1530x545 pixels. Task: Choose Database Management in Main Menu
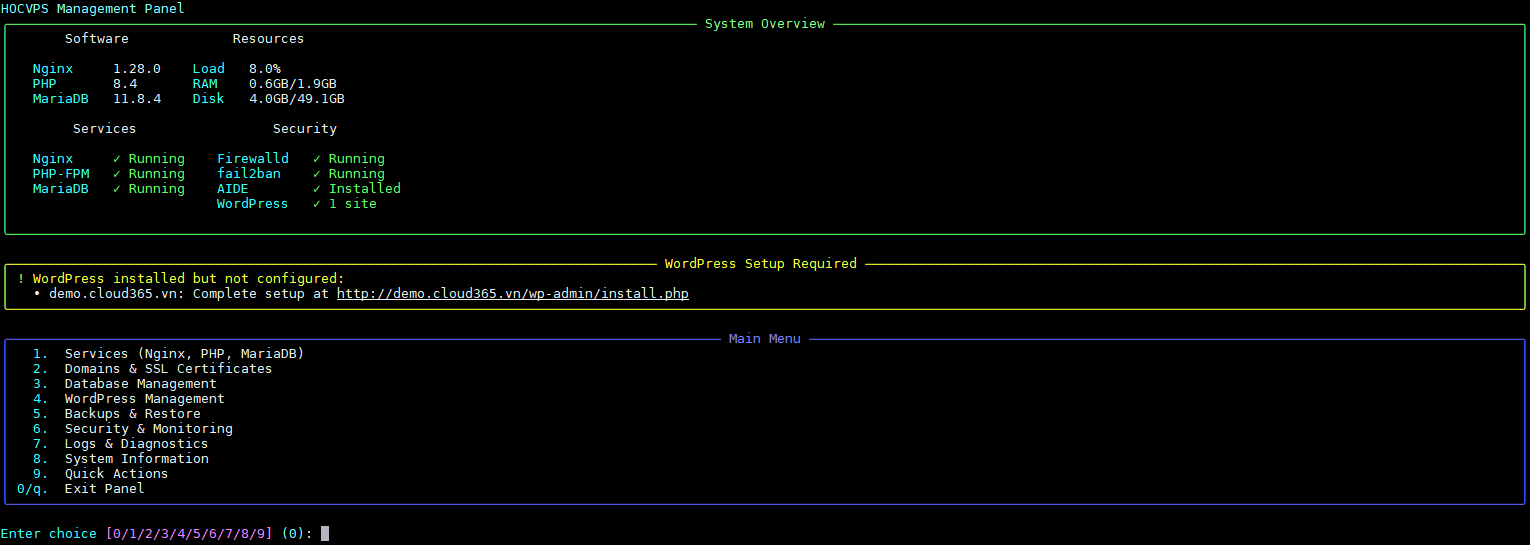click(140, 384)
